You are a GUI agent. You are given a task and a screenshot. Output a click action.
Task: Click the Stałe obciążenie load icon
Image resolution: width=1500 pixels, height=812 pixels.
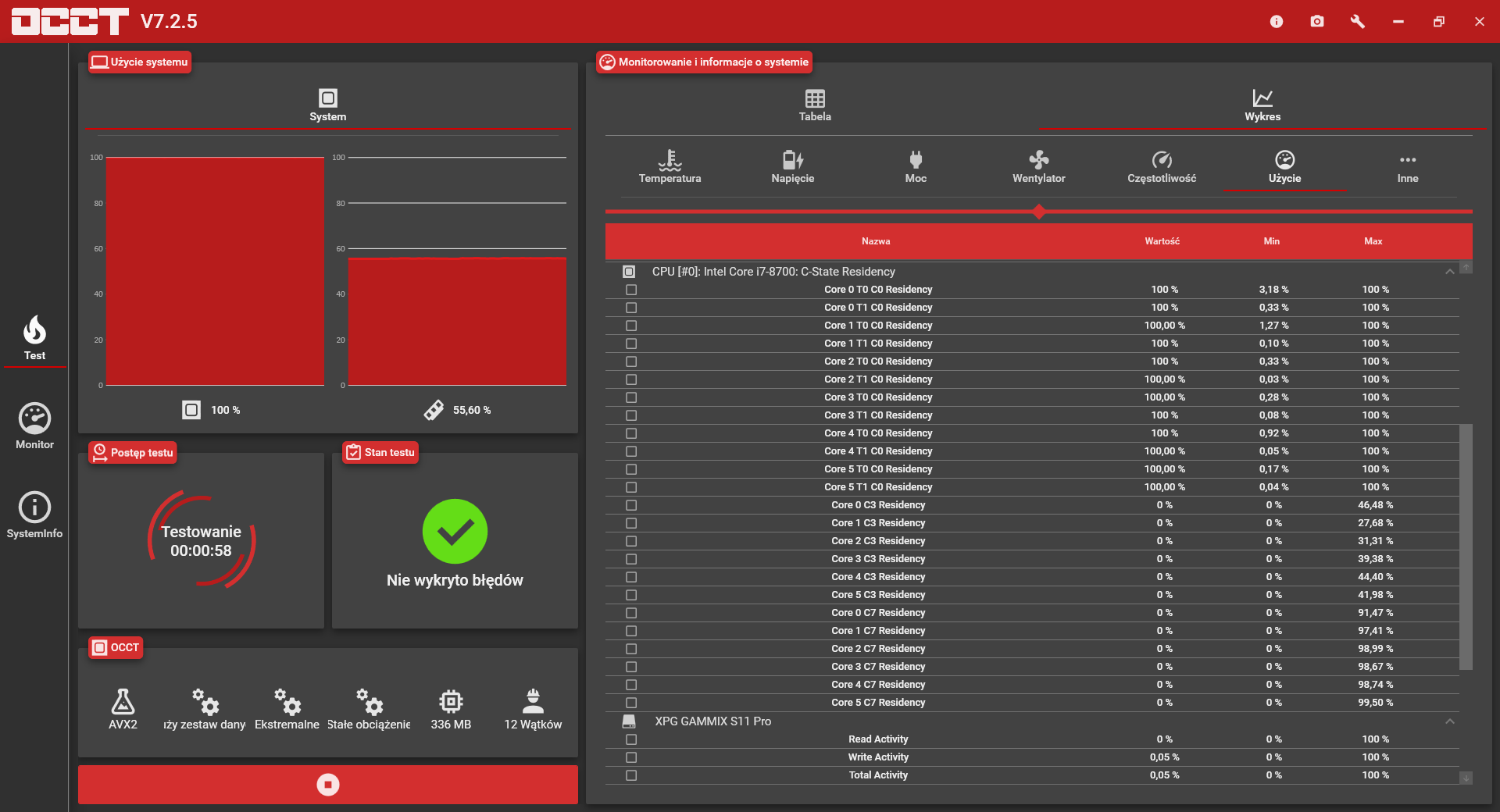(x=369, y=702)
